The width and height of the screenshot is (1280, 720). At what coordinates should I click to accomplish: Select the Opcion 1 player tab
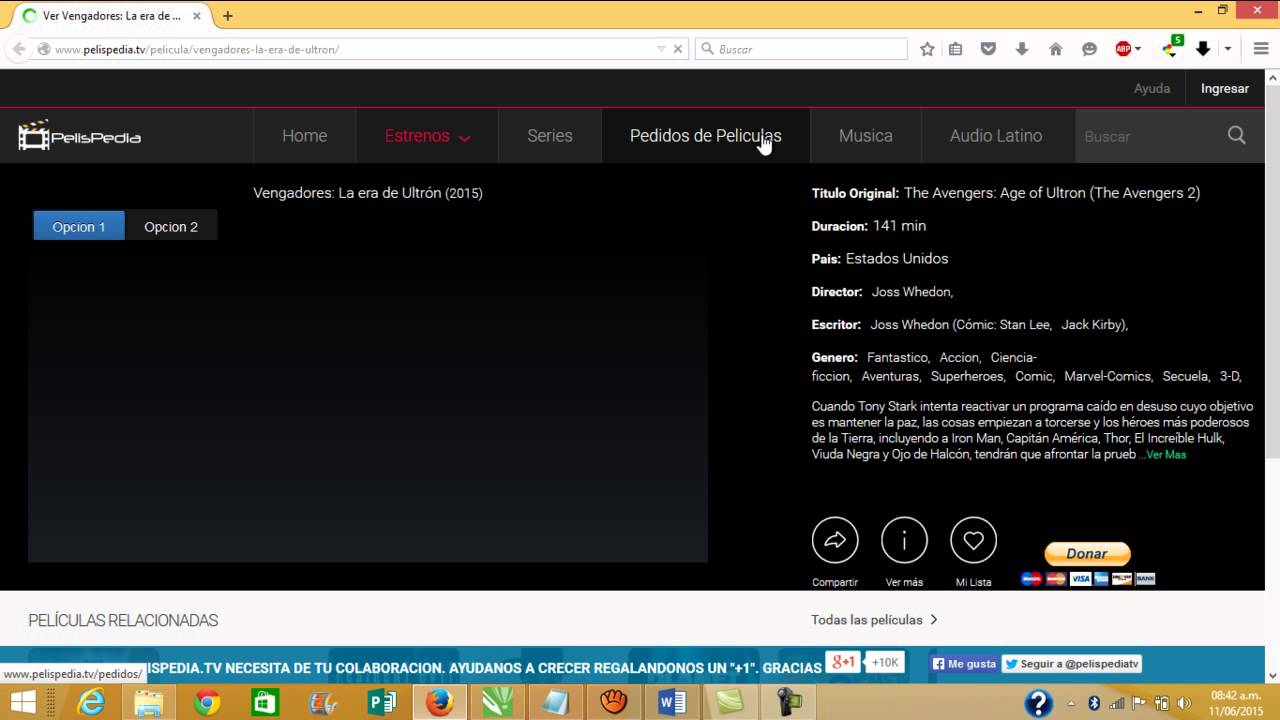click(x=79, y=226)
